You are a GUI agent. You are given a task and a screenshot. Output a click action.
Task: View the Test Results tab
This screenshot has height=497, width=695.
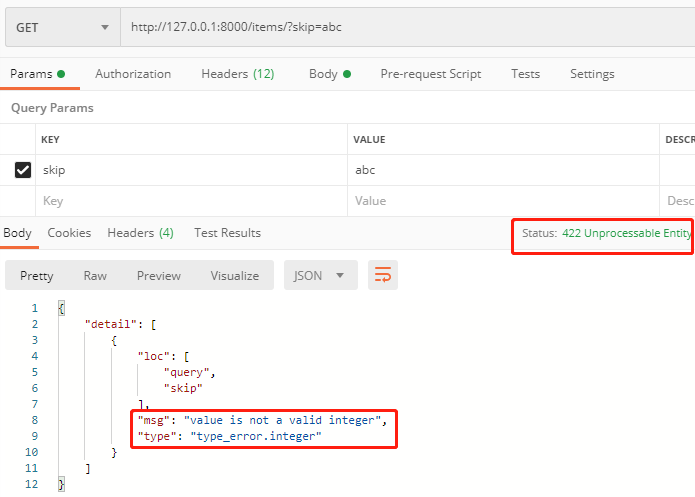(227, 233)
